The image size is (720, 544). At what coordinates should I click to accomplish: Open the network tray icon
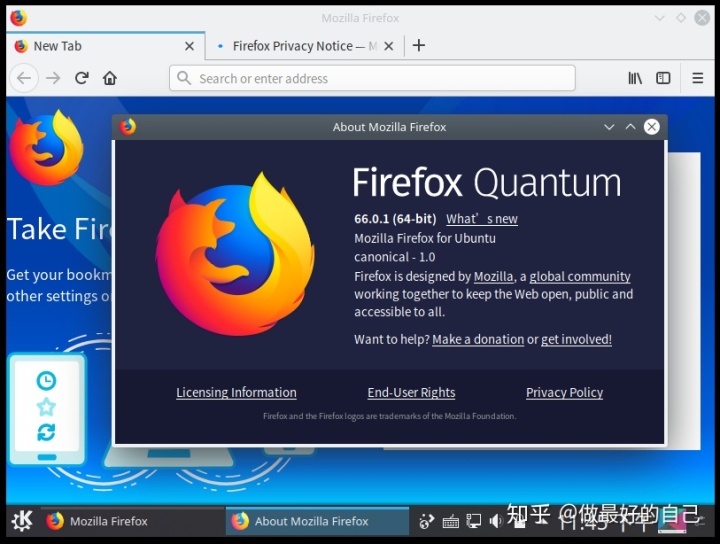click(x=473, y=521)
